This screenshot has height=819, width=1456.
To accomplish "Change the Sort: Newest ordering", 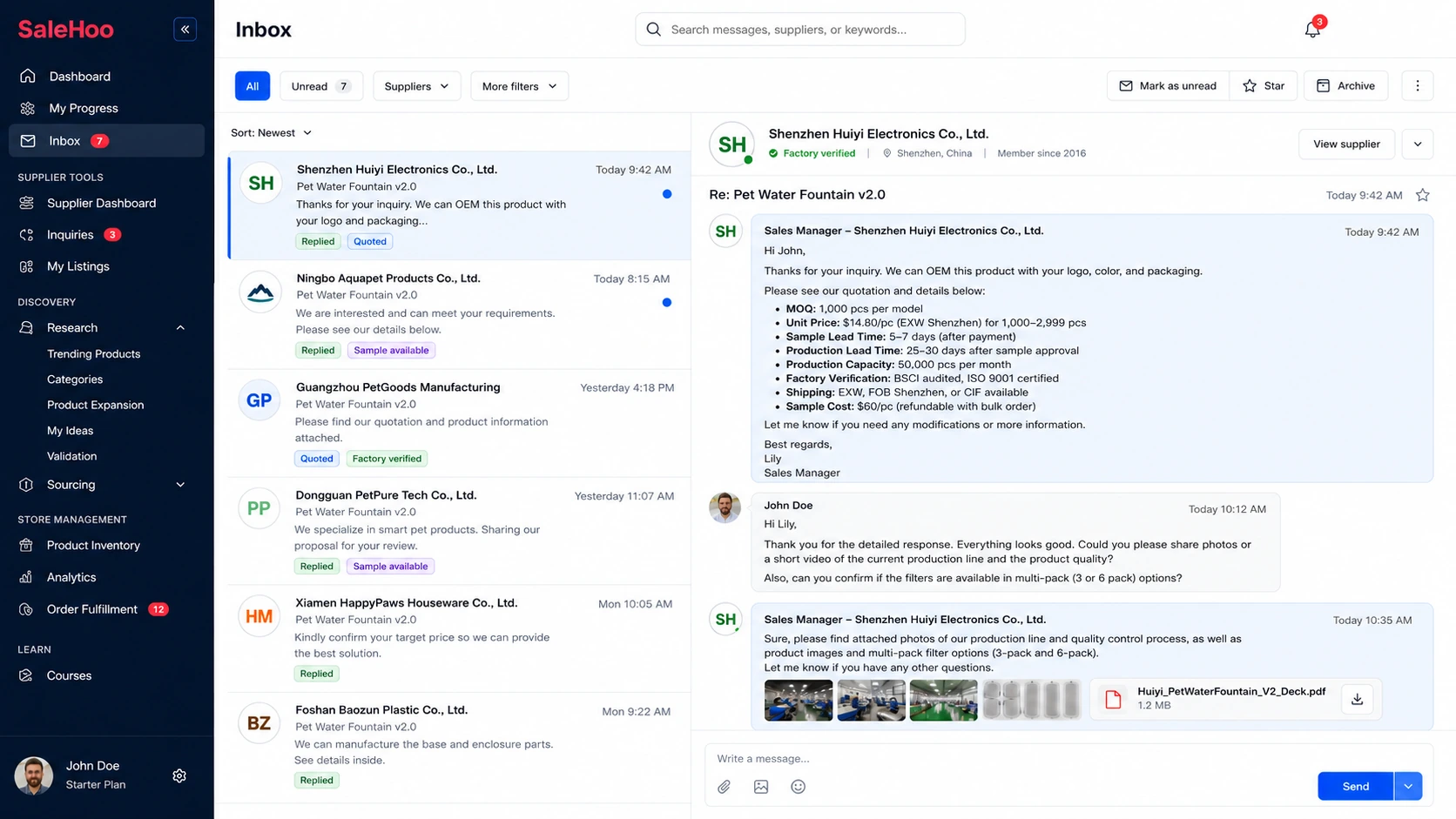I will coord(271,133).
